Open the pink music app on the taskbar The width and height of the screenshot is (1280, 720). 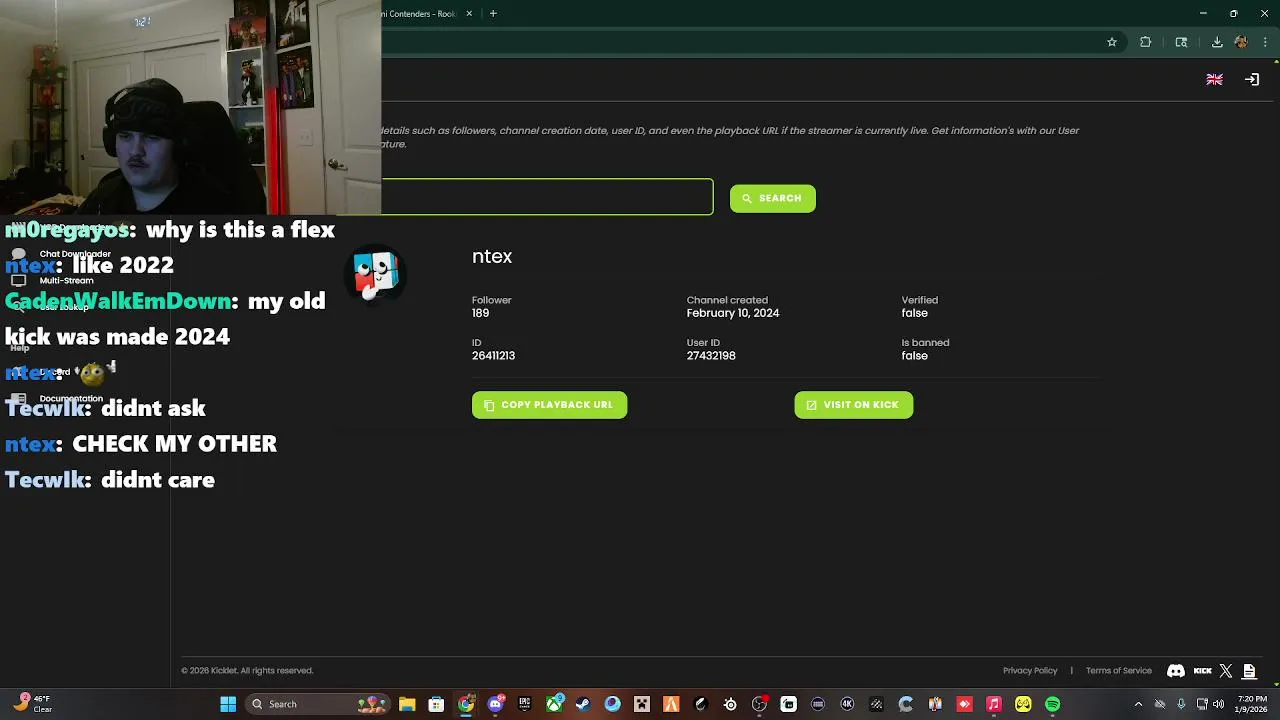994,704
